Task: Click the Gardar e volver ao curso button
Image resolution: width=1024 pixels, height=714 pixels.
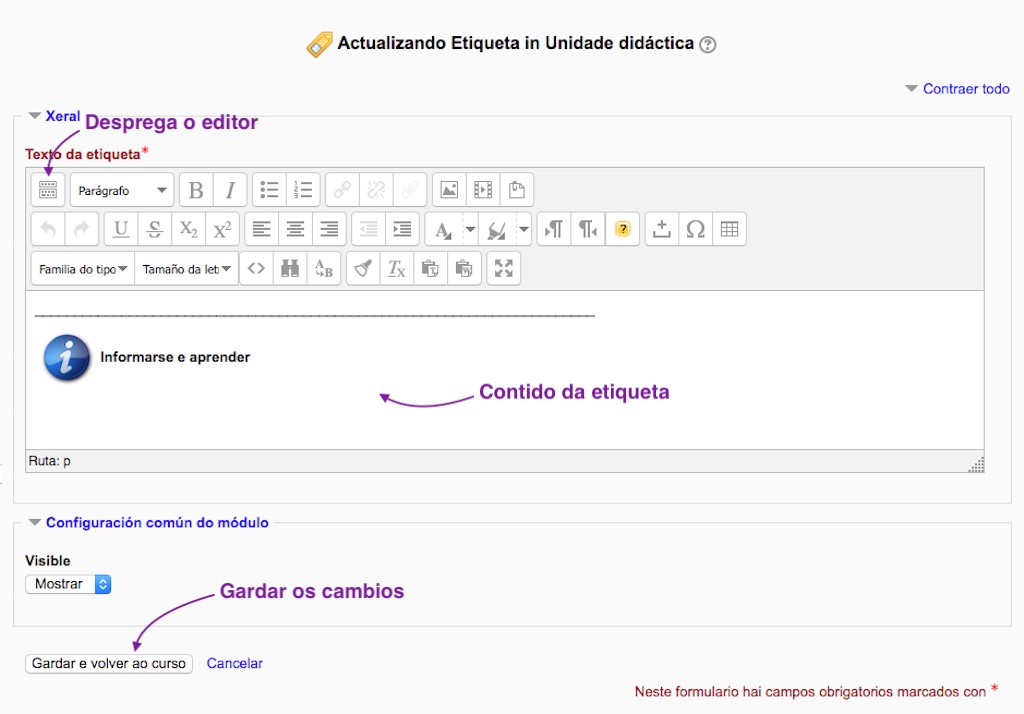Action: coord(108,663)
